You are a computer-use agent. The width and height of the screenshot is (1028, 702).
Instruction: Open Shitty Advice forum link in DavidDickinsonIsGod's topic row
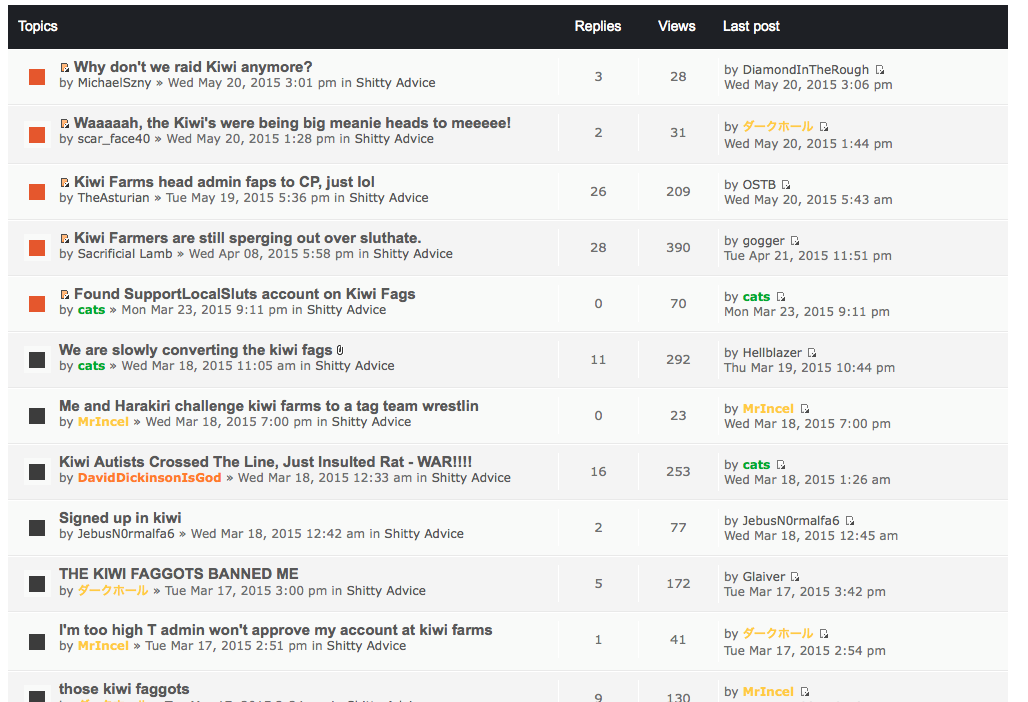471,478
